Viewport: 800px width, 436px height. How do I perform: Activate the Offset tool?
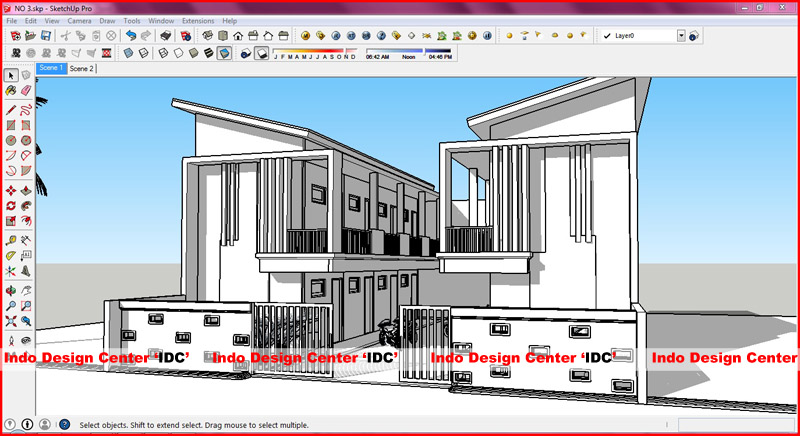26,221
